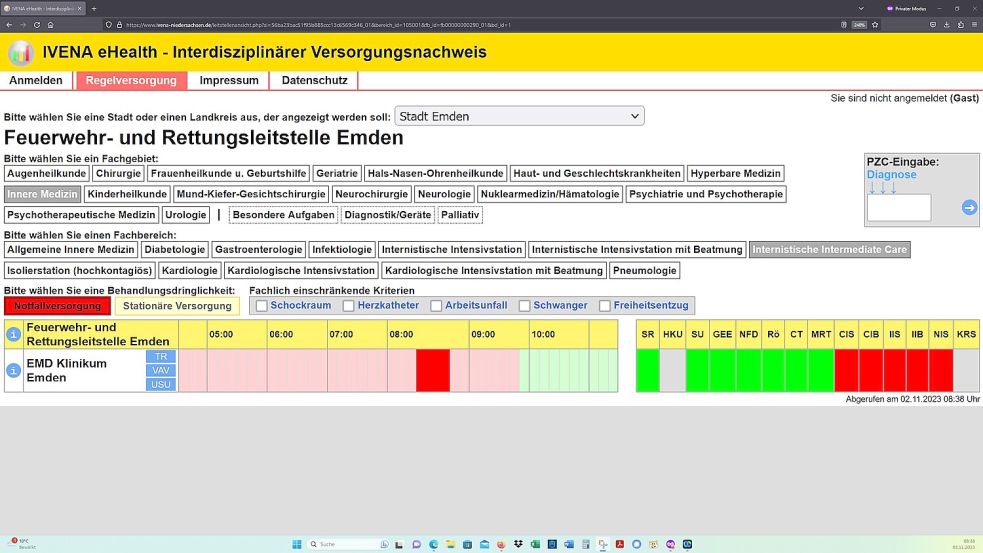Toggle the Freiheitsentzug checkbox
983x553 pixels.
coord(604,306)
